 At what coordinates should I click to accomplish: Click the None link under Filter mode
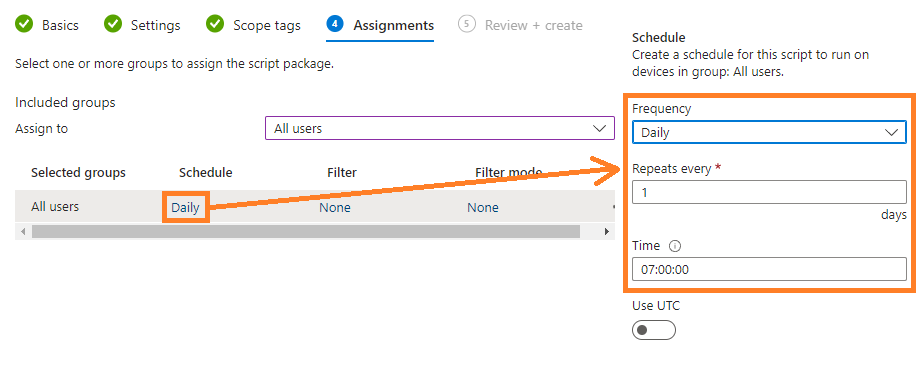point(483,207)
